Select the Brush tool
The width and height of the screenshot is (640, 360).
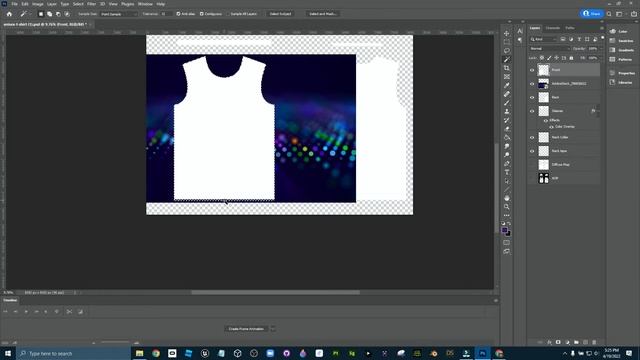click(507, 103)
